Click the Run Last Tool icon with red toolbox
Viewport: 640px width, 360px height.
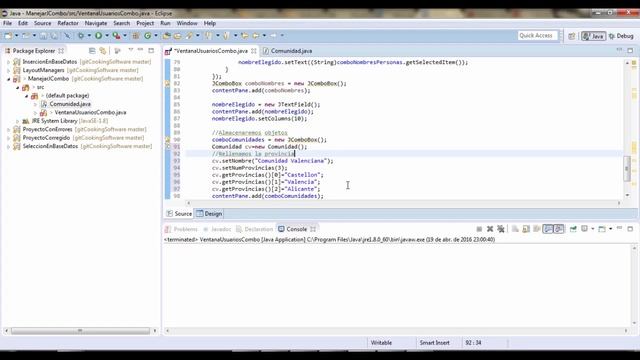(x=116, y=36)
